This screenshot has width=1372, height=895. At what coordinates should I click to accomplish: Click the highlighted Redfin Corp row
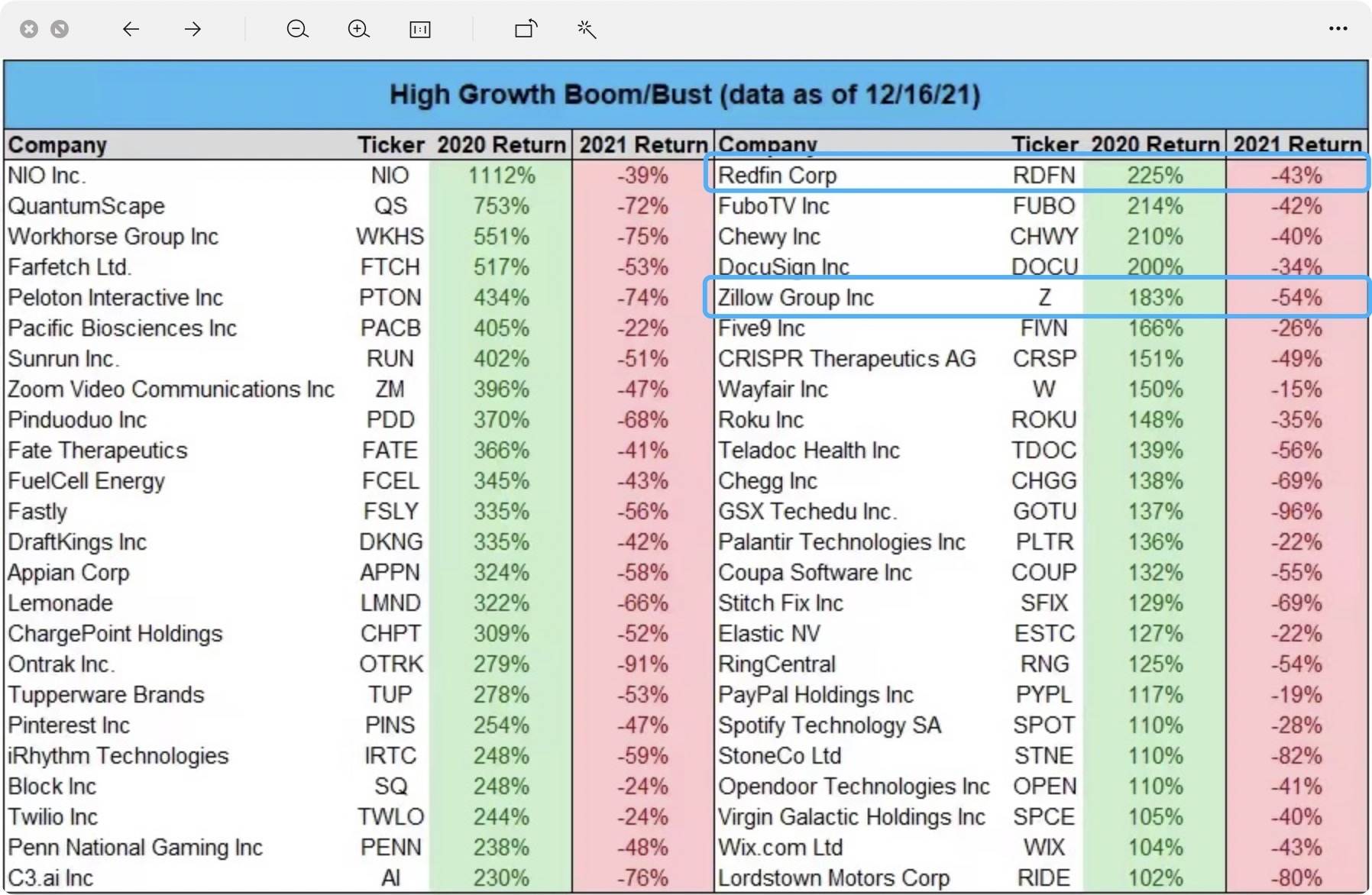1036,175
